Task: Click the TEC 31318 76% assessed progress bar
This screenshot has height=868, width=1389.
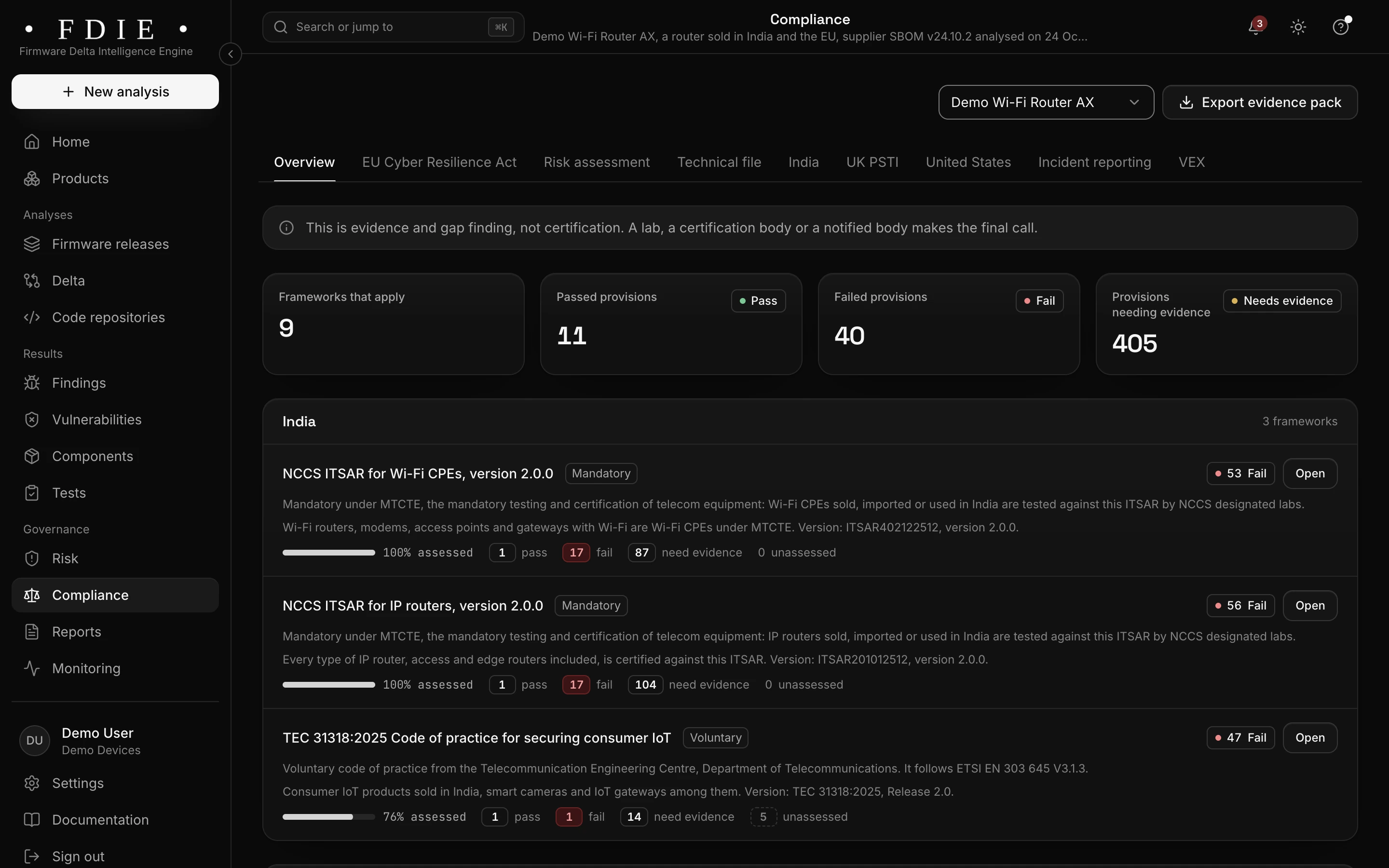Action: click(x=328, y=817)
